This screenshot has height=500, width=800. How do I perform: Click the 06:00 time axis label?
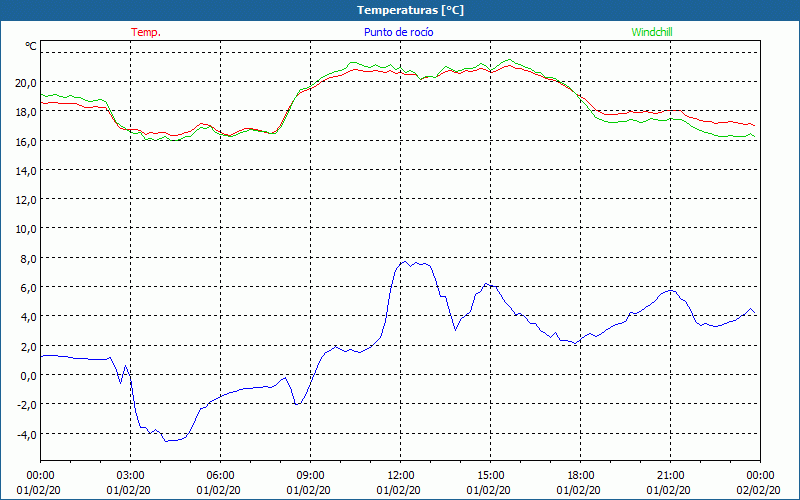point(220,476)
